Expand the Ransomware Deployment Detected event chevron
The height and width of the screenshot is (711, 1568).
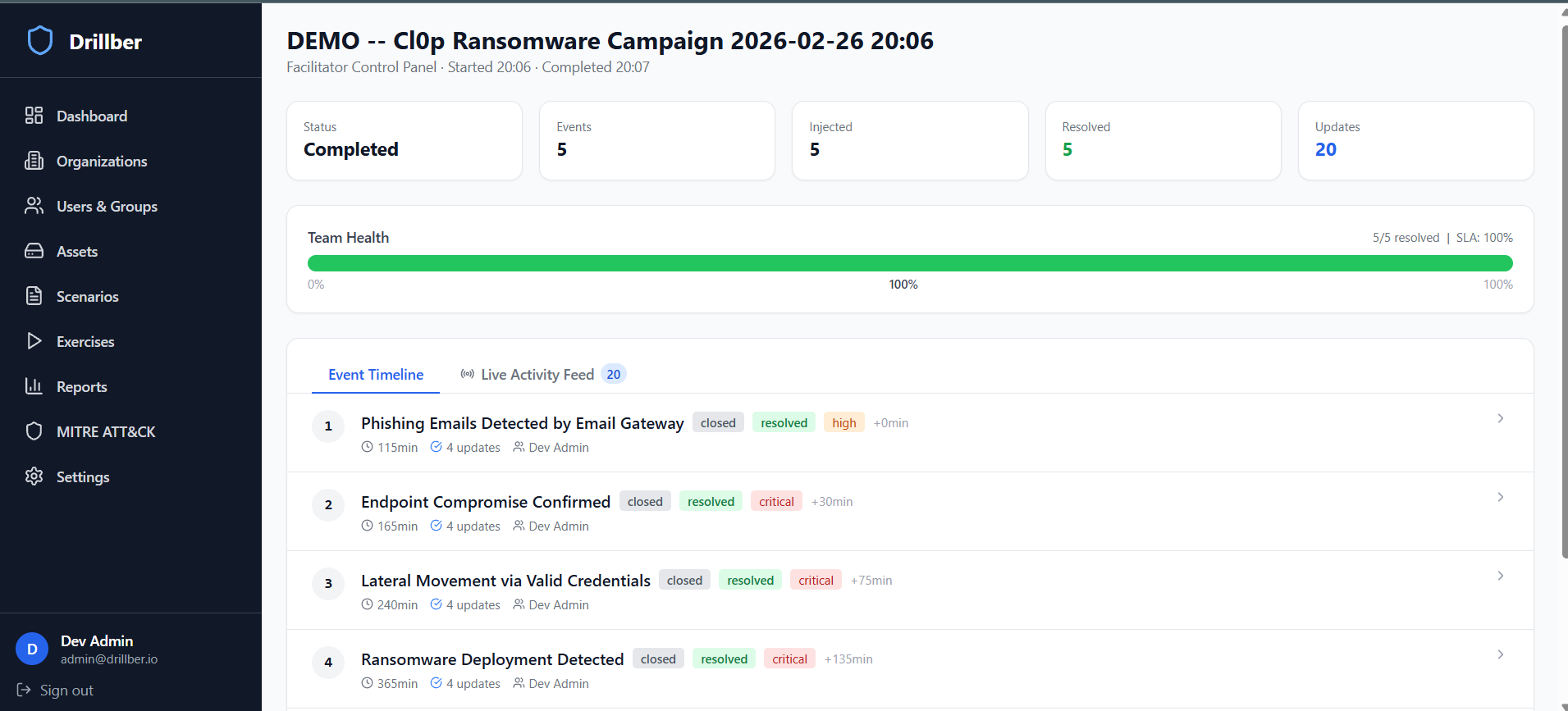pyautogui.click(x=1500, y=655)
